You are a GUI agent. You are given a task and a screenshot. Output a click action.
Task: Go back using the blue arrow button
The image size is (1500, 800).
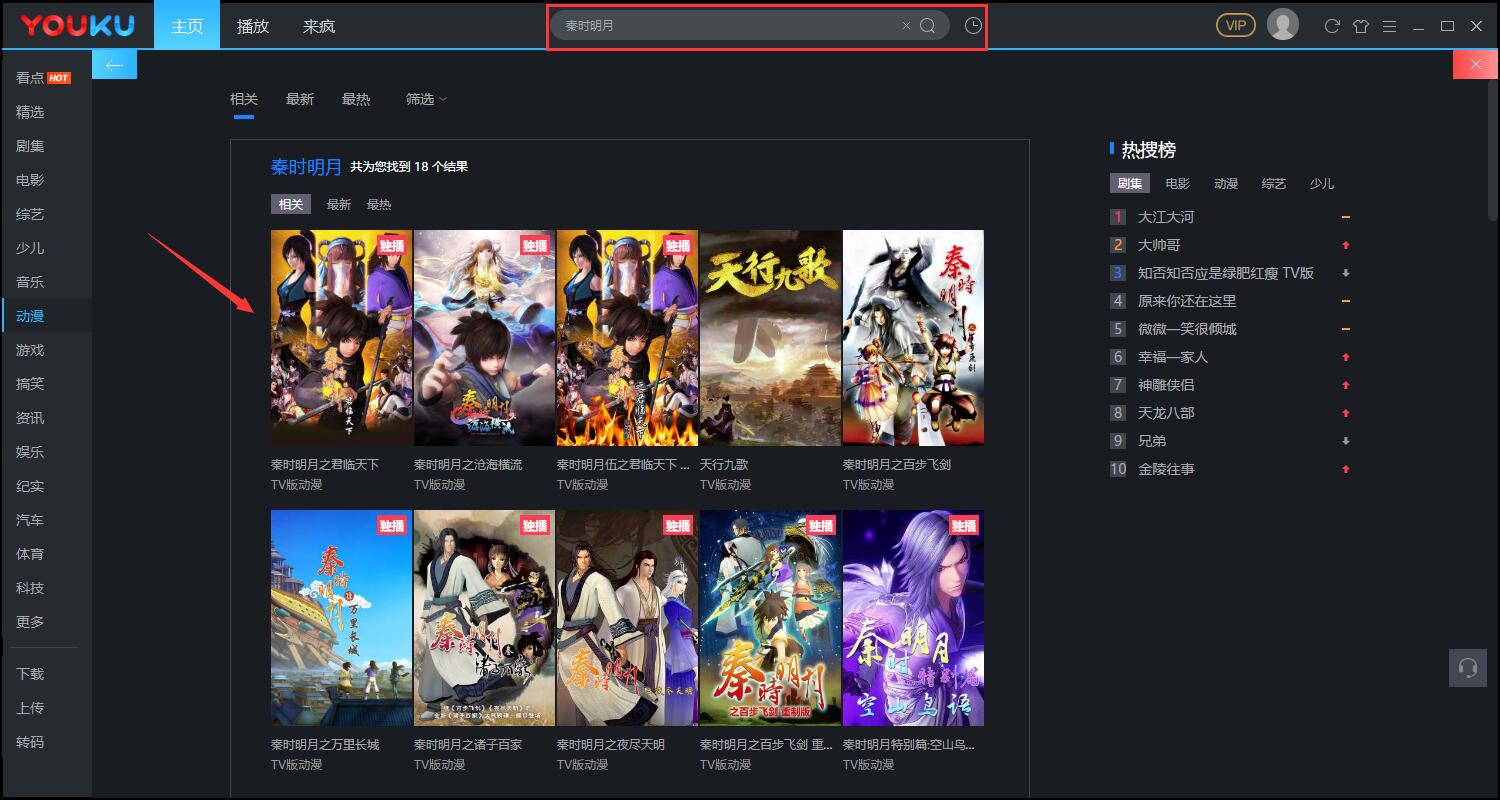tap(114, 63)
